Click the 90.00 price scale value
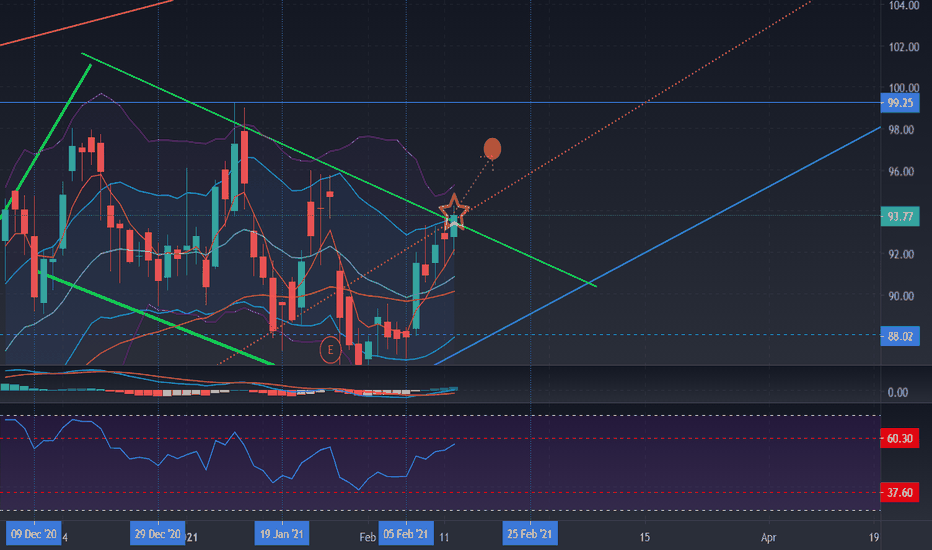The width and height of the screenshot is (932, 550). click(901, 296)
